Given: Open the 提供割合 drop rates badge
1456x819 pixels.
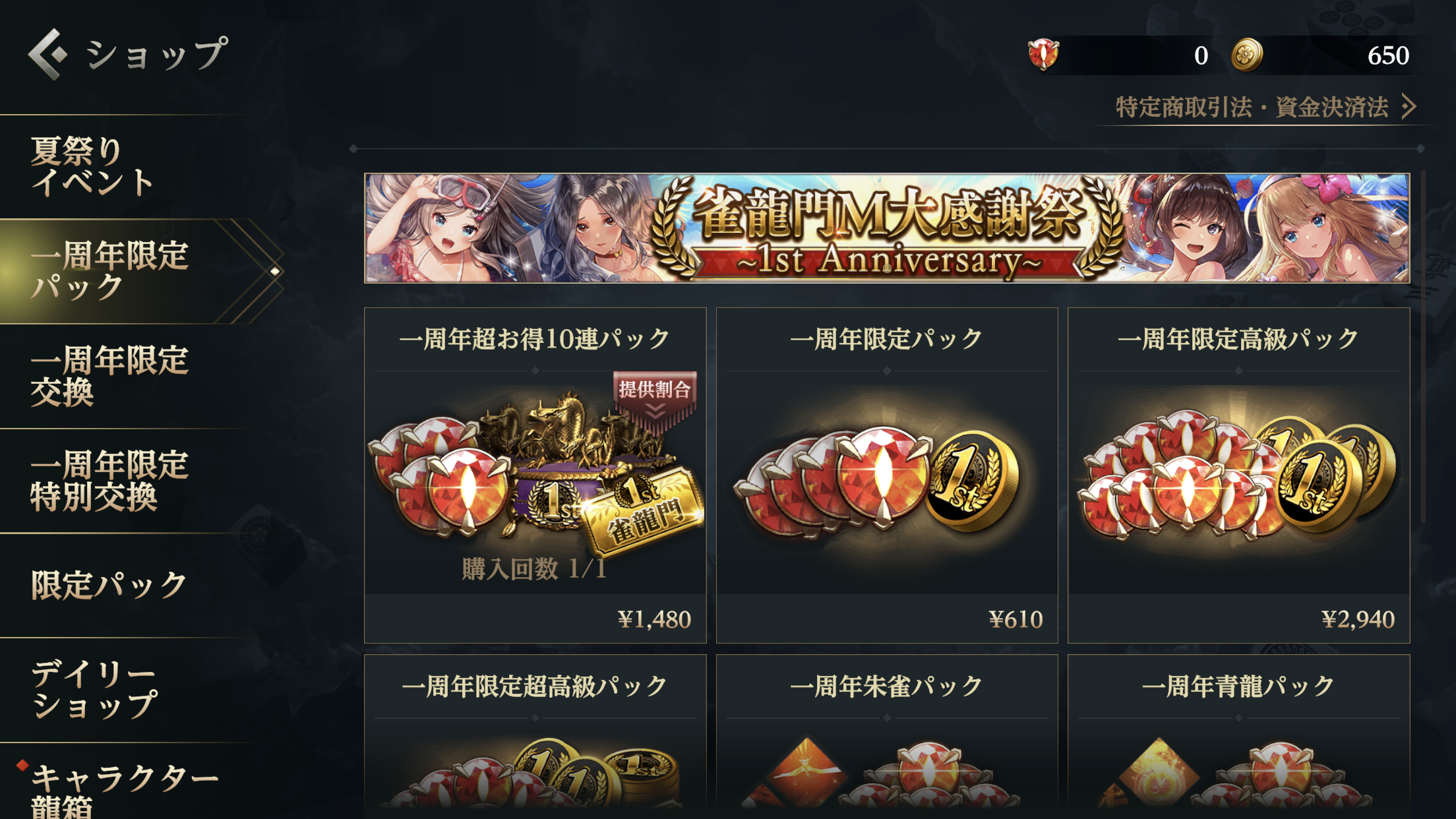Looking at the screenshot, I should point(655,398).
